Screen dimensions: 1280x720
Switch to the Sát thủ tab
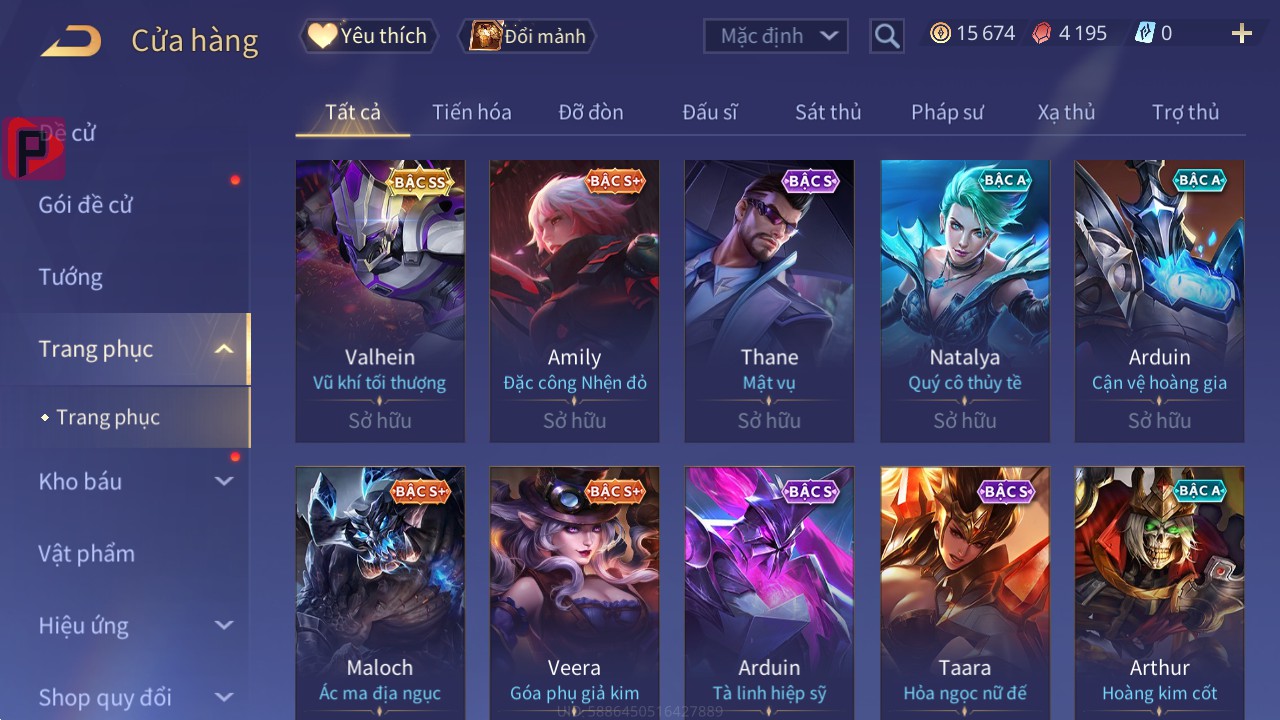(x=828, y=112)
